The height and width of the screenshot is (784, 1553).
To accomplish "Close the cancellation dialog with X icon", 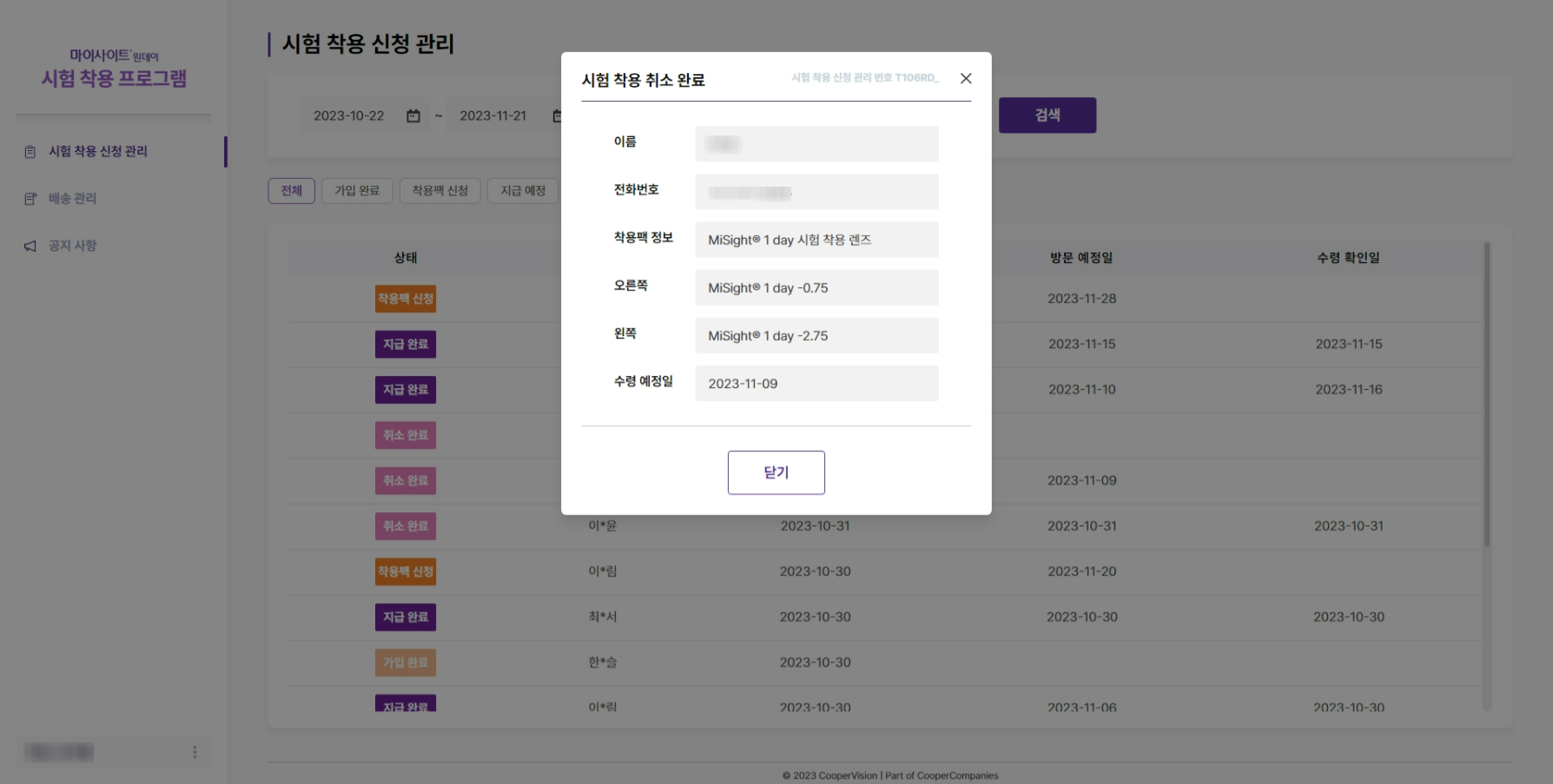I will [965, 78].
